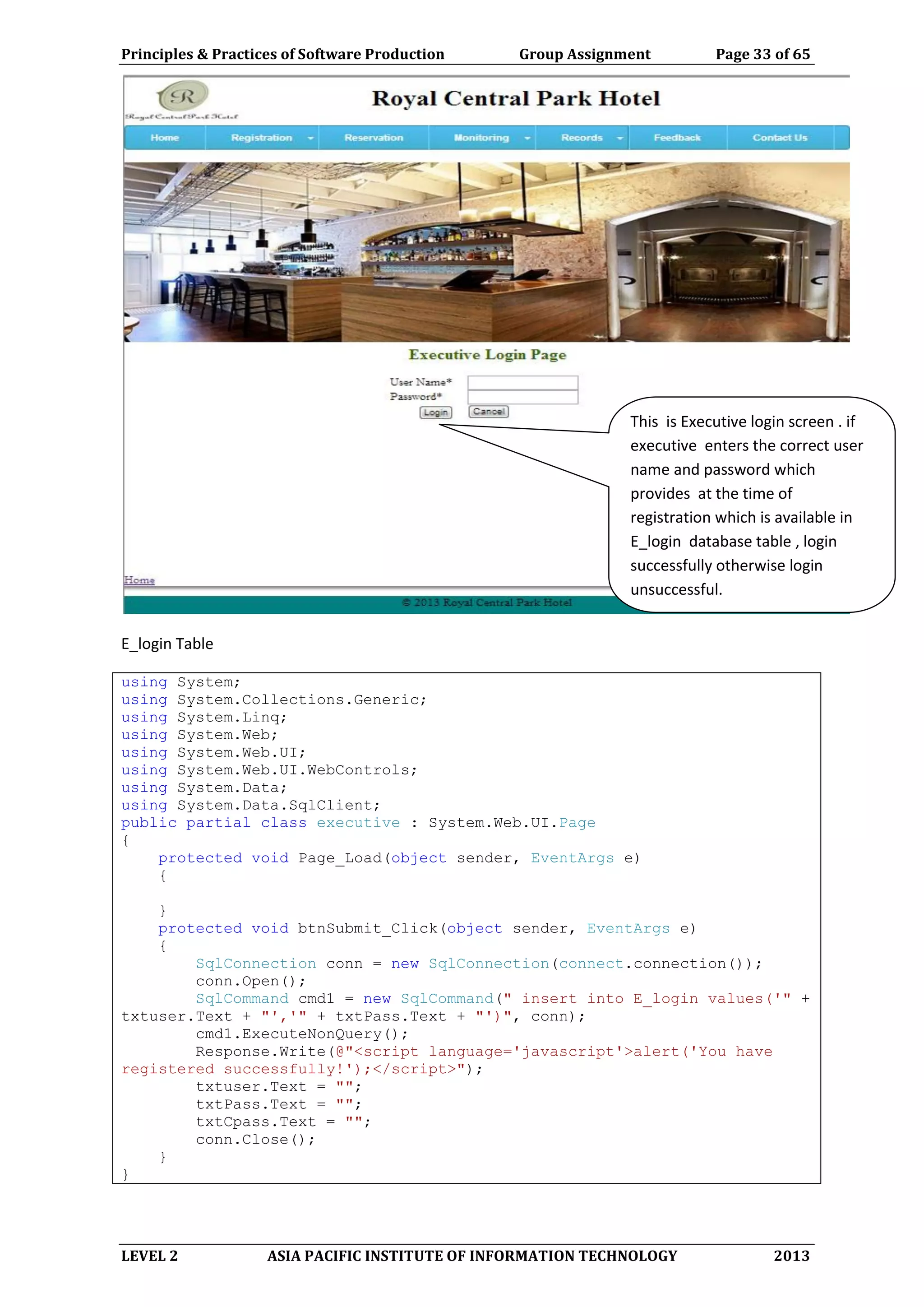The height and width of the screenshot is (1307, 924).
Task: Open the Contact Us menu item
Action: (x=780, y=138)
